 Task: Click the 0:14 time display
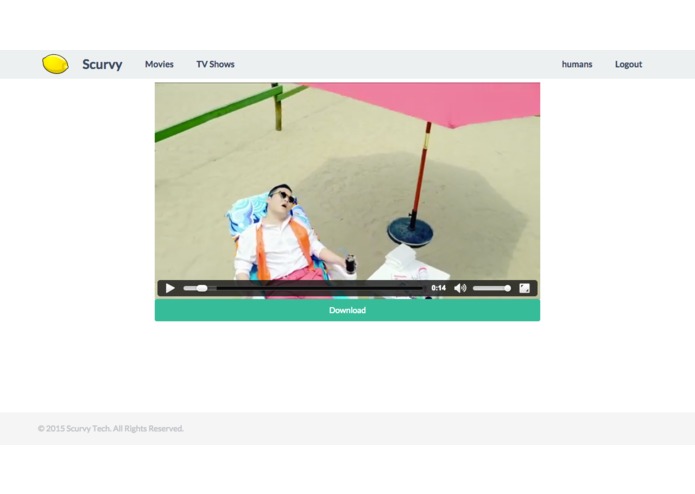(438, 288)
